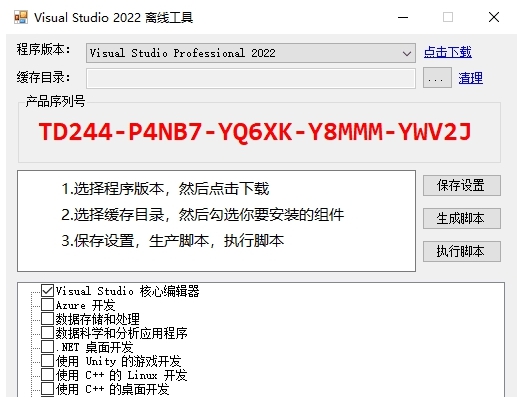Minimize the Visual Studio 2022 离线工具 window
Image resolution: width=517 pixels, height=397 pixels.
pyautogui.click(x=403, y=17)
